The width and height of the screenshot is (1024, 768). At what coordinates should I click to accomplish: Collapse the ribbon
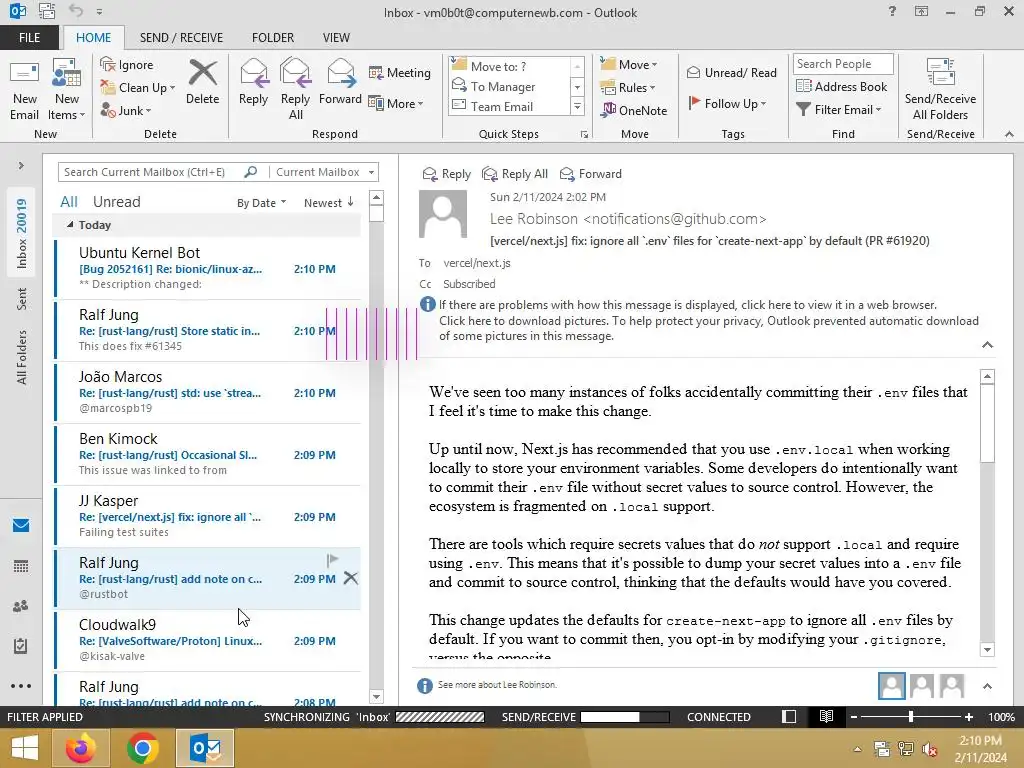click(x=1010, y=134)
